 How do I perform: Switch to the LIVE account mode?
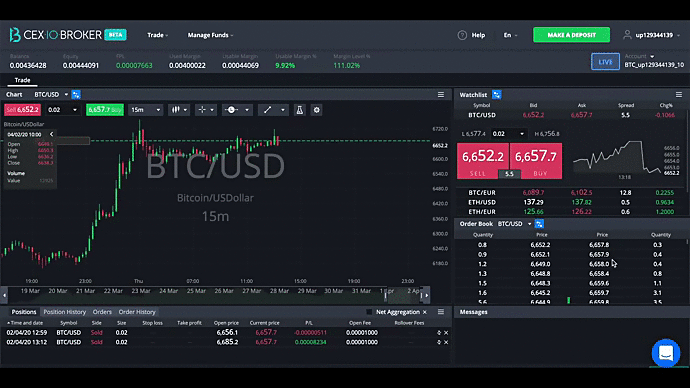[605, 62]
